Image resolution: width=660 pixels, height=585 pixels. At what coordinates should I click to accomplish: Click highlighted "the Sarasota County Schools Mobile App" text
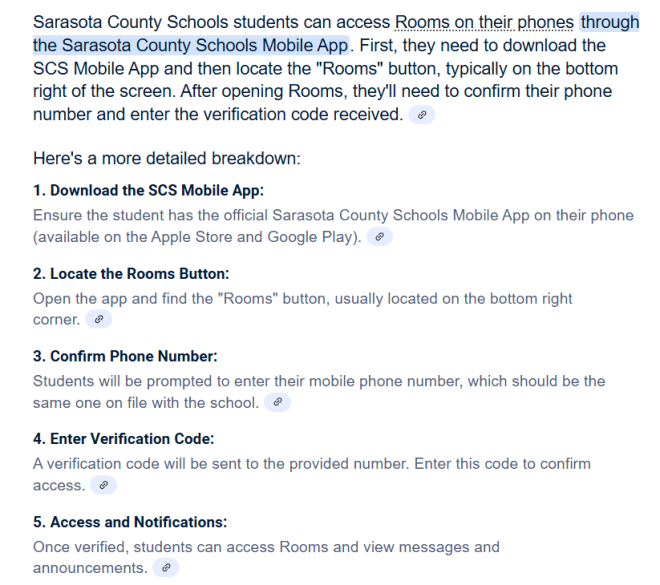(190, 45)
